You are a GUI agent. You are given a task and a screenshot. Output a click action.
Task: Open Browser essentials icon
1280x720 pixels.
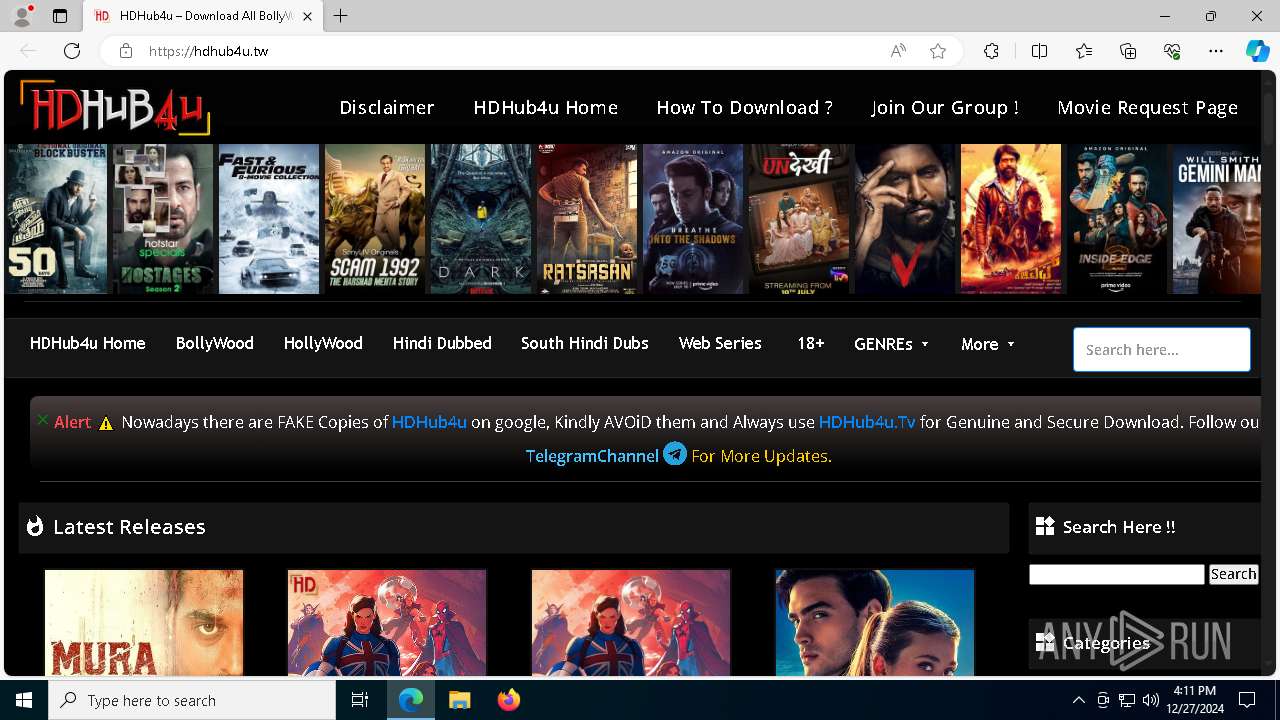point(1172,51)
